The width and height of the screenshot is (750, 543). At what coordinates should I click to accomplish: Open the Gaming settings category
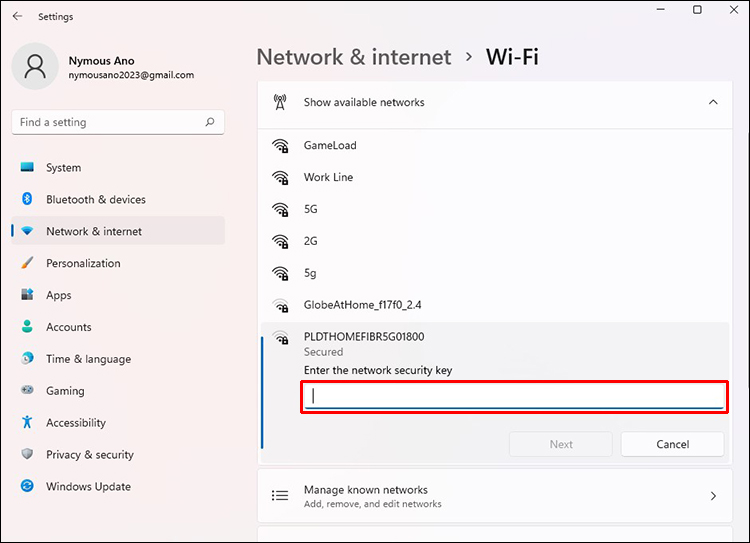(65, 390)
